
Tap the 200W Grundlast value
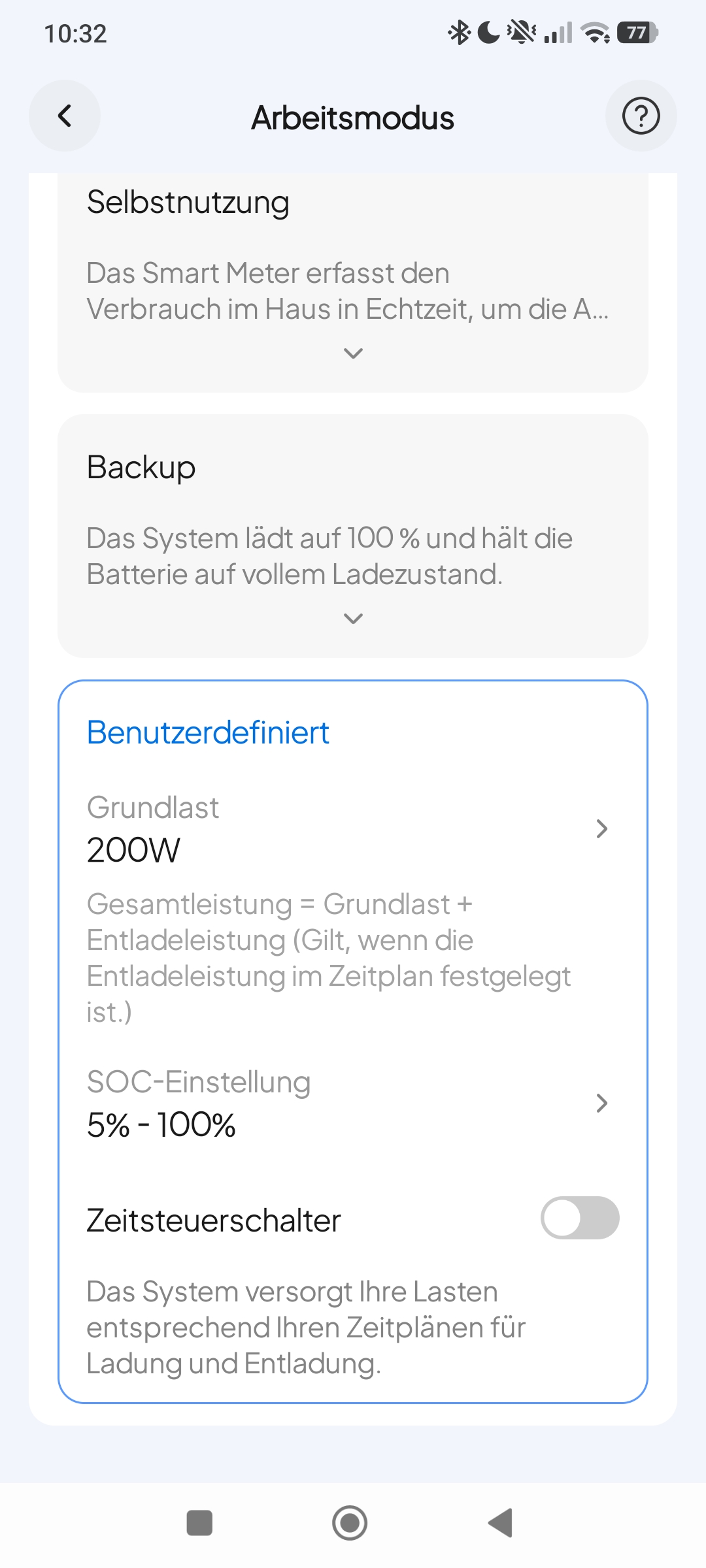tap(133, 850)
